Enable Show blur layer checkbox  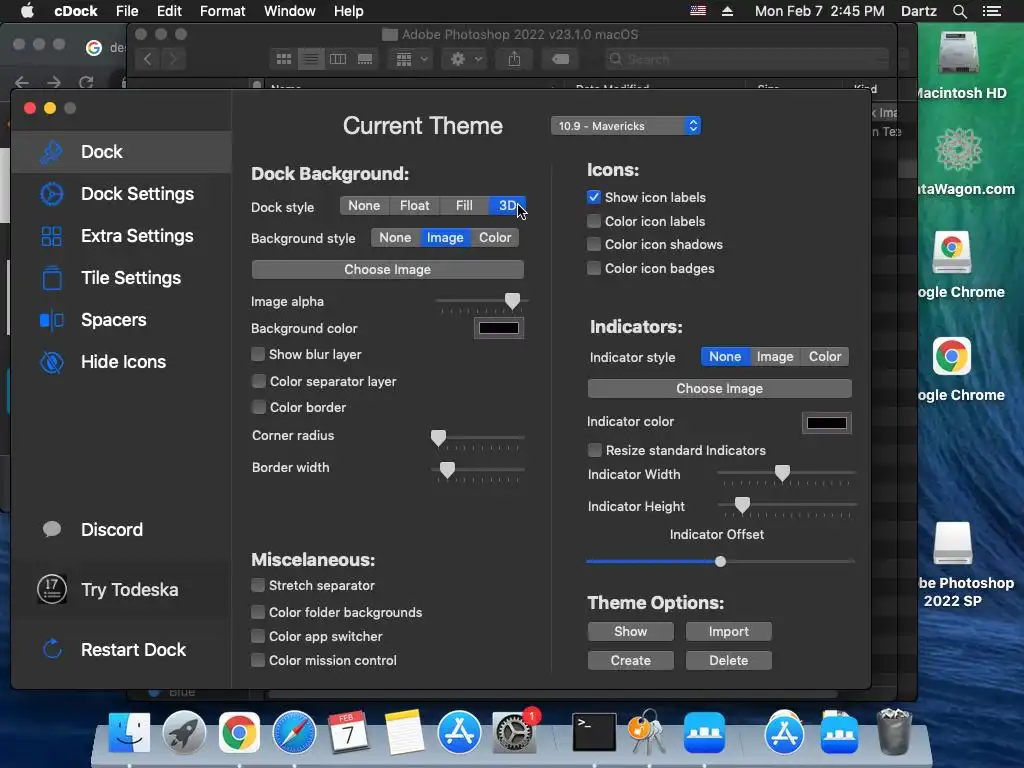tap(258, 354)
